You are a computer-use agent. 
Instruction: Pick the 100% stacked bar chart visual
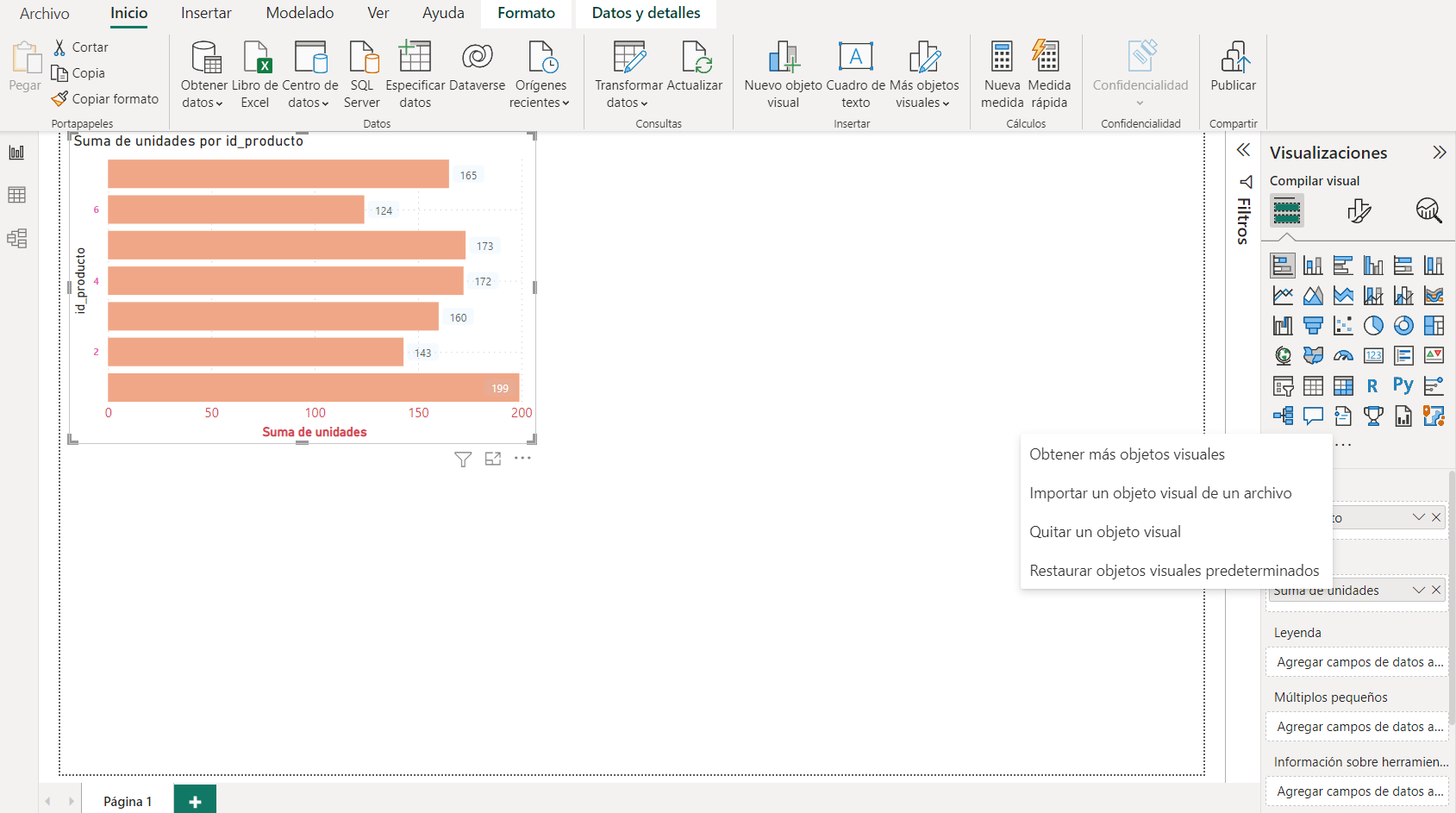[1403, 266]
